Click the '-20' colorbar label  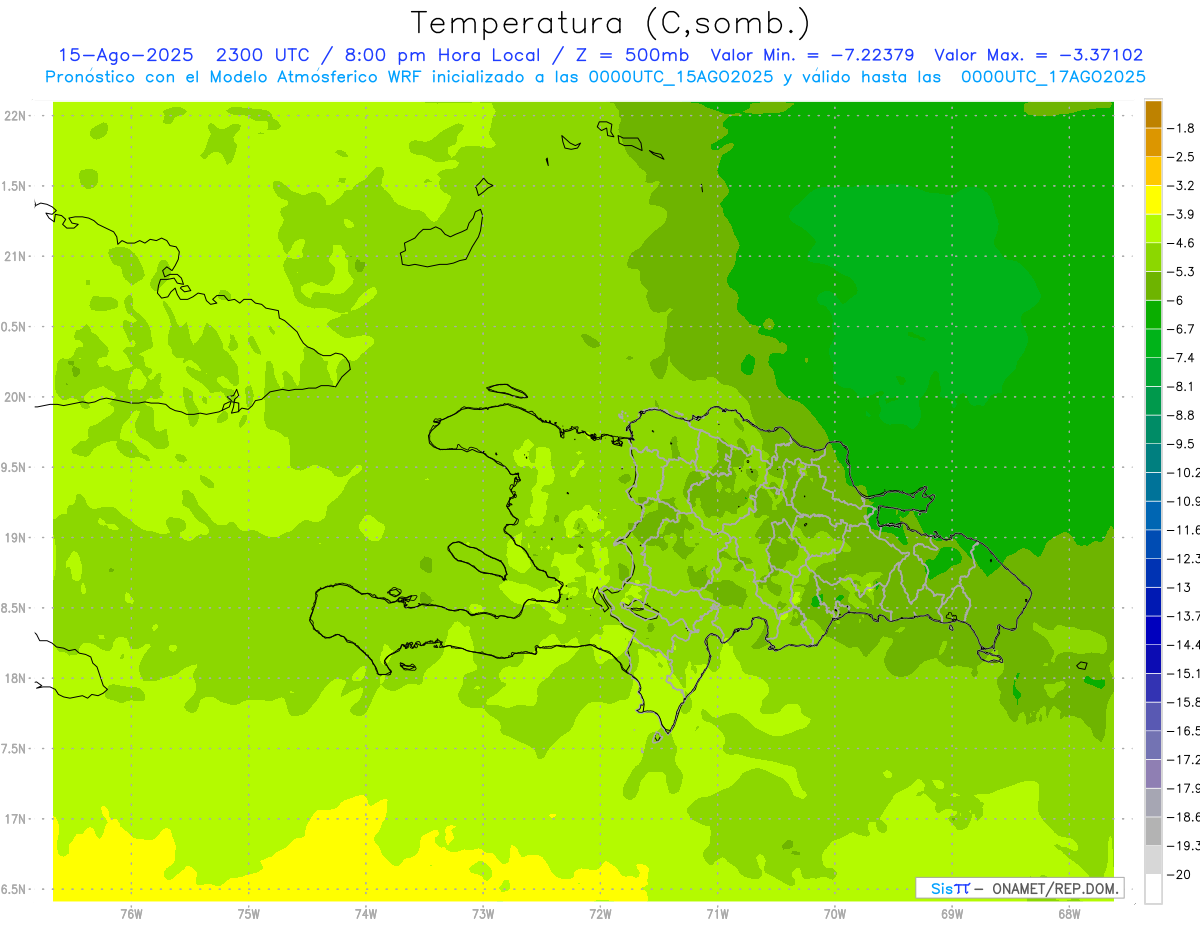click(1181, 875)
